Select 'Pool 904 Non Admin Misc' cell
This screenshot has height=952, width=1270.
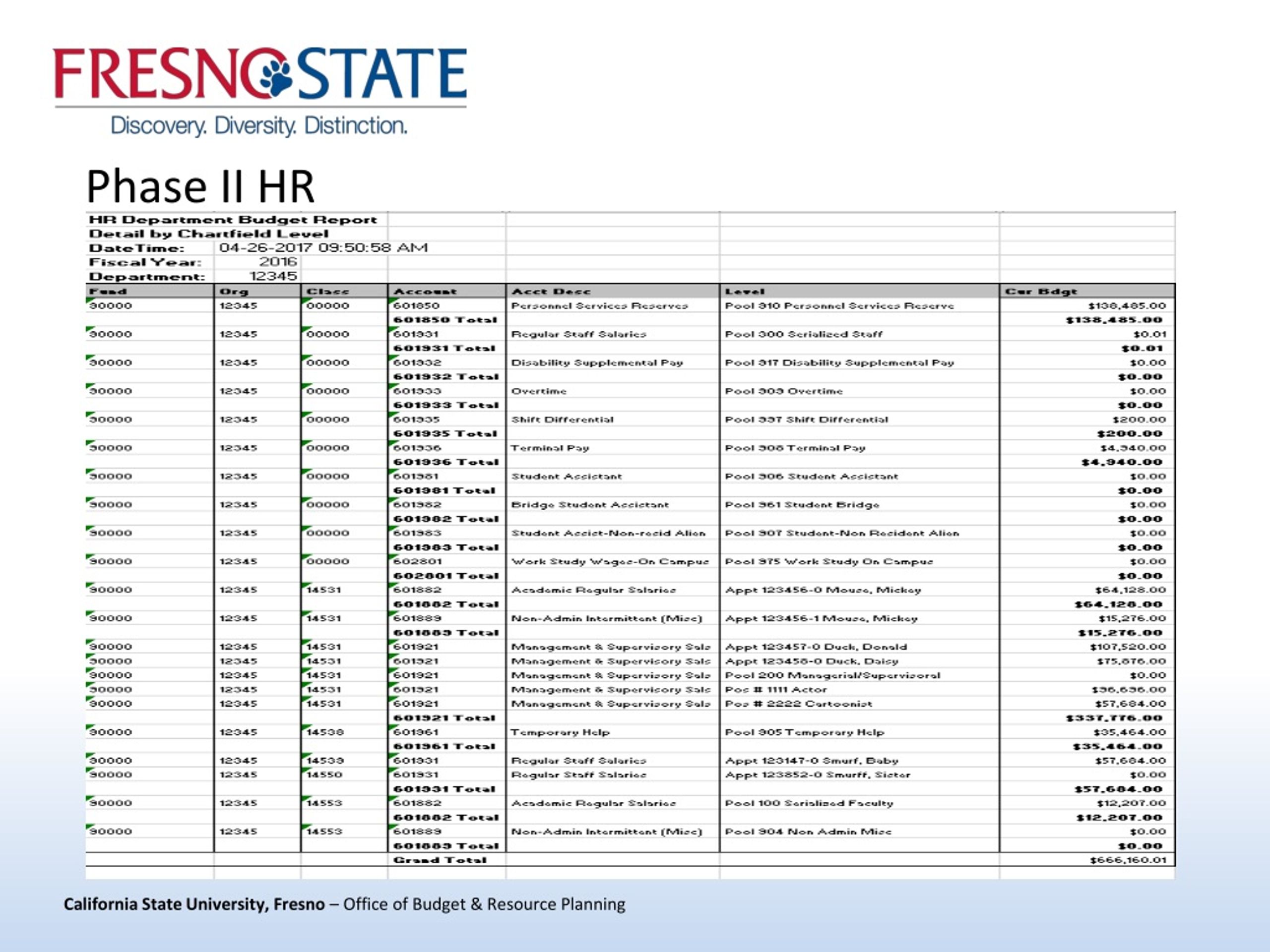860,832
